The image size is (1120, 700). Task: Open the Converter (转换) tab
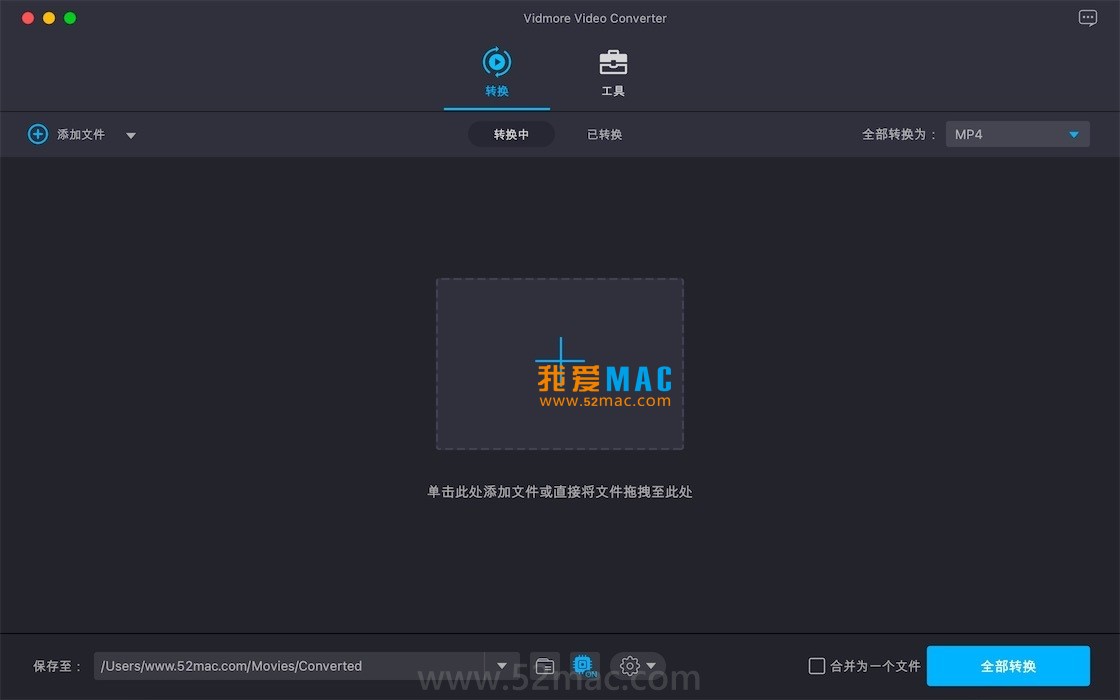[496, 73]
